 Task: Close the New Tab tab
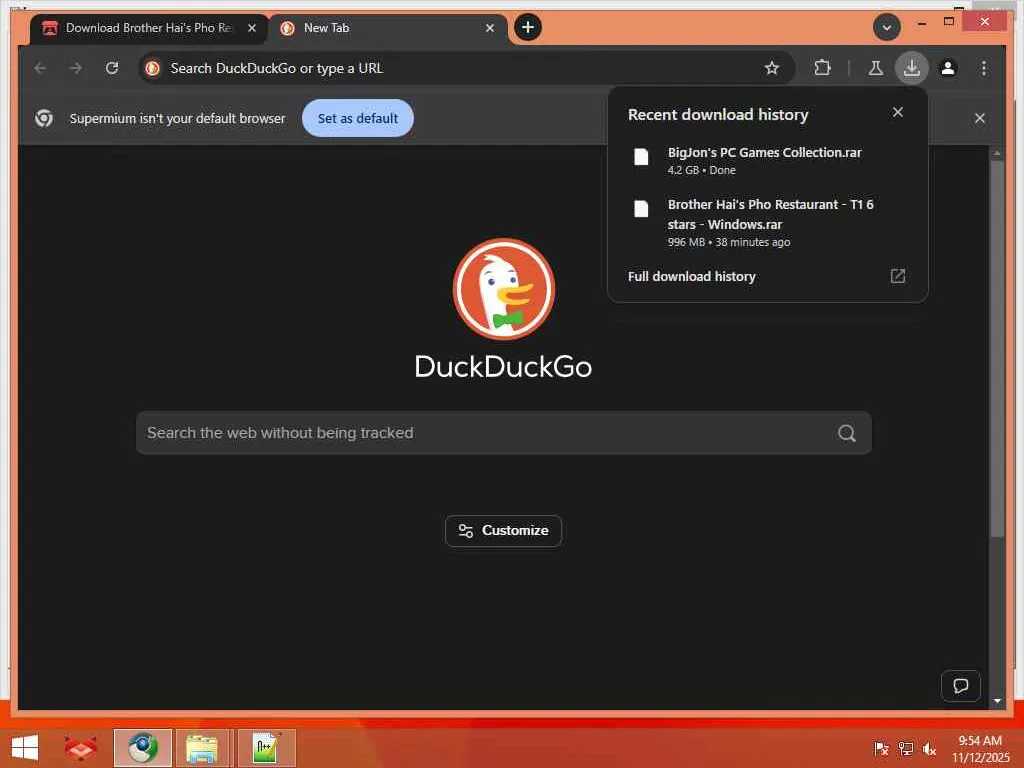click(x=490, y=28)
